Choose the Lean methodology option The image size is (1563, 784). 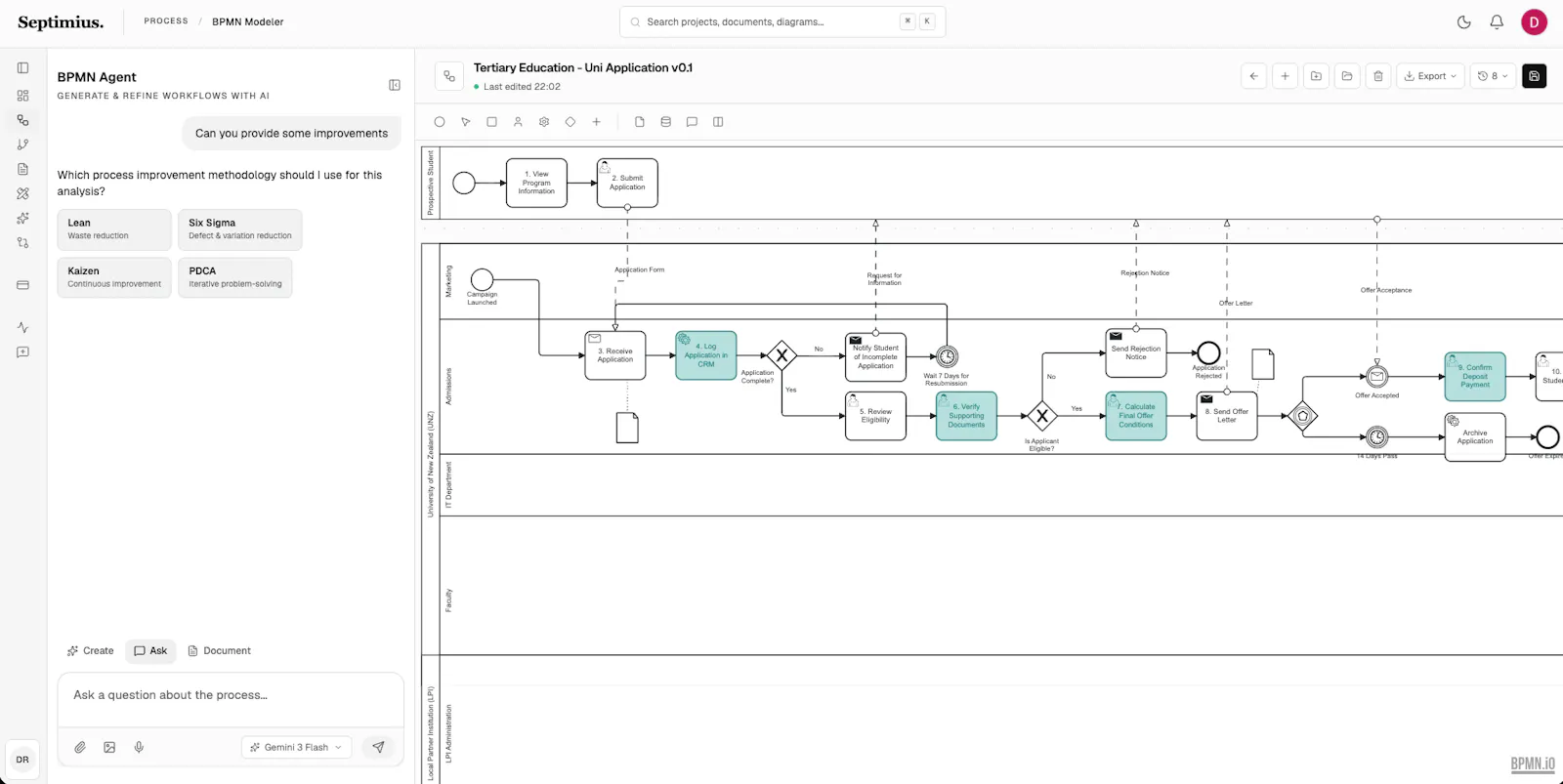click(114, 229)
